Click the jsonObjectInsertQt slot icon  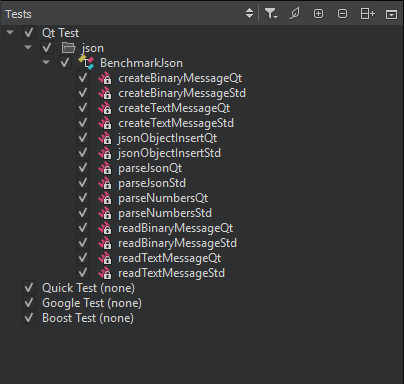pos(105,138)
